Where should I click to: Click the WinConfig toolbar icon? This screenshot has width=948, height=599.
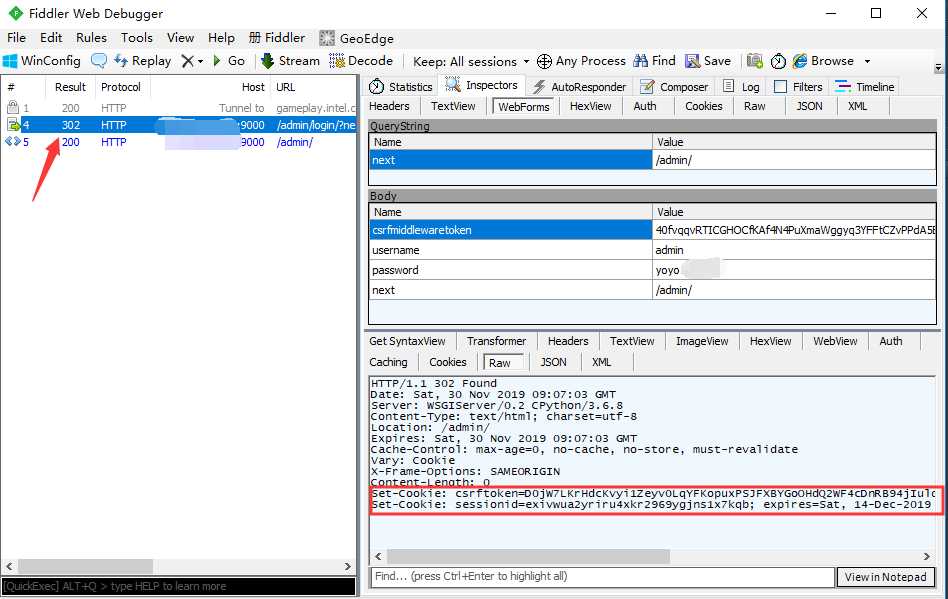pos(11,61)
